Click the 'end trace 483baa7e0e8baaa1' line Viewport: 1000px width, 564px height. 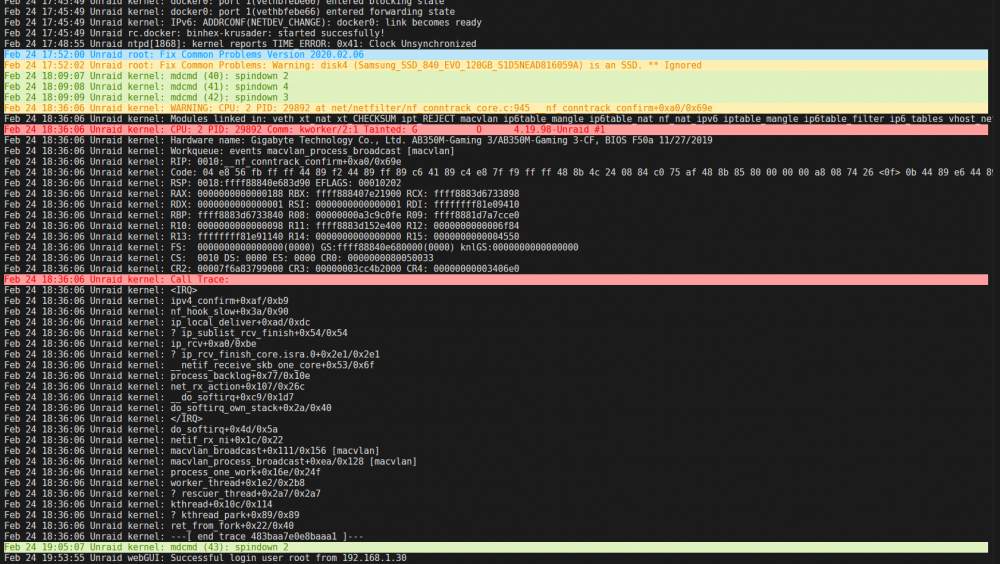[184, 537]
